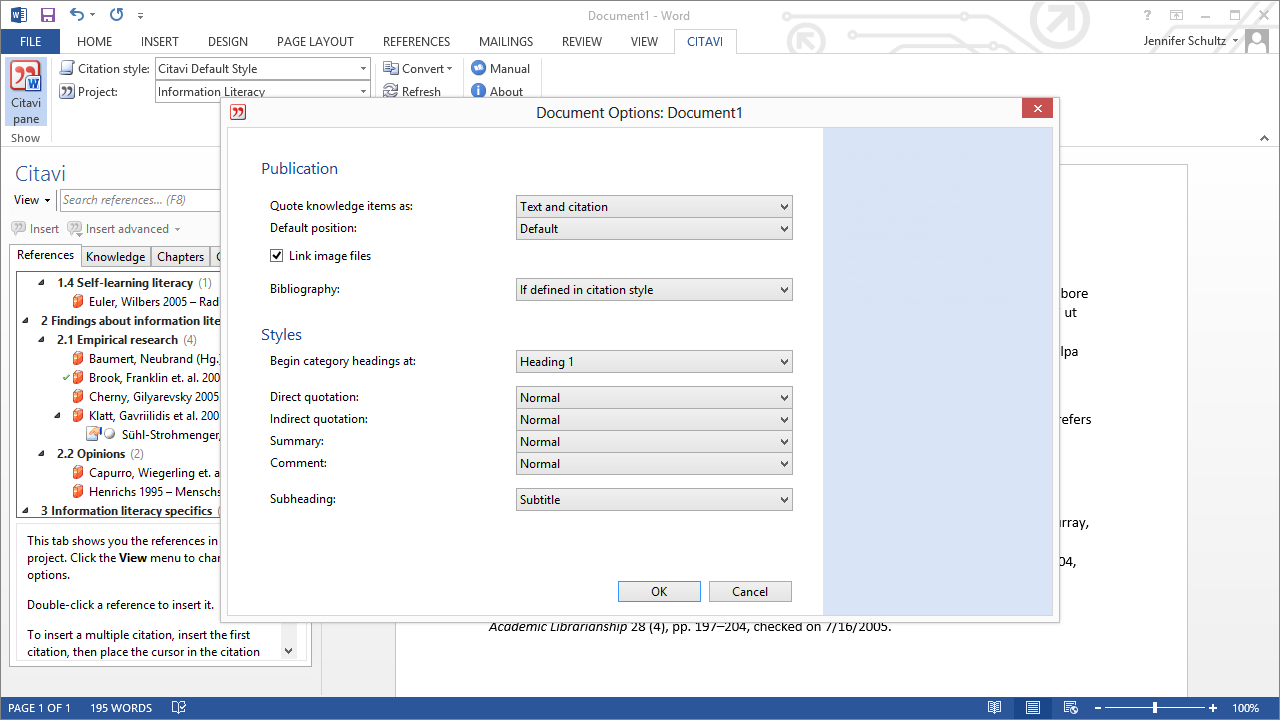The width and height of the screenshot is (1280, 720).
Task: Collapse the 1.4 Self-learning literacy node
Action: click(x=42, y=283)
